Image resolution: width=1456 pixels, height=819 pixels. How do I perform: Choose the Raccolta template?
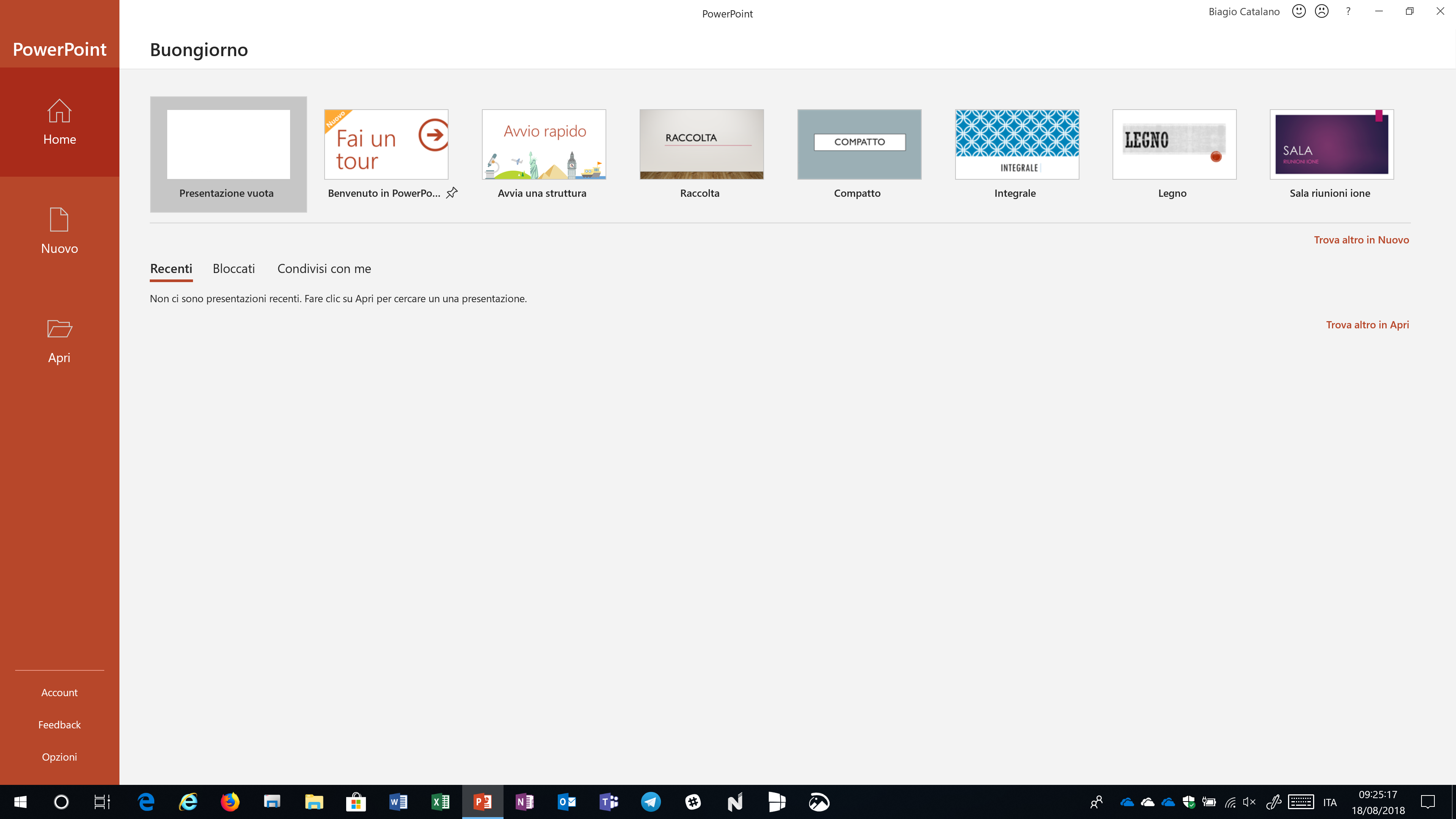point(701,145)
